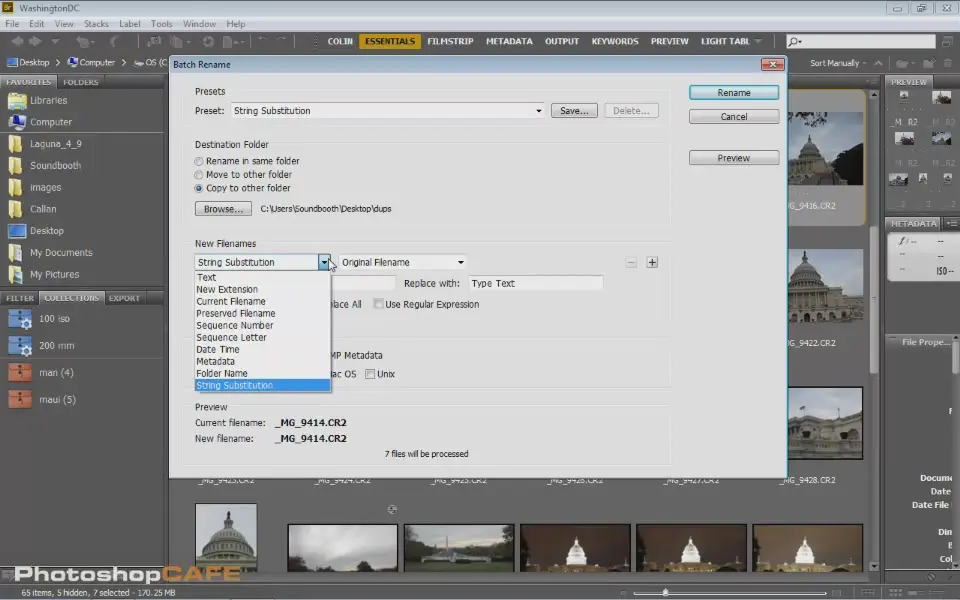The width and height of the screenshot is (960, 600).
Task: Open the workspace dropdown arrow after Light Table
Action: click(759, 41)
